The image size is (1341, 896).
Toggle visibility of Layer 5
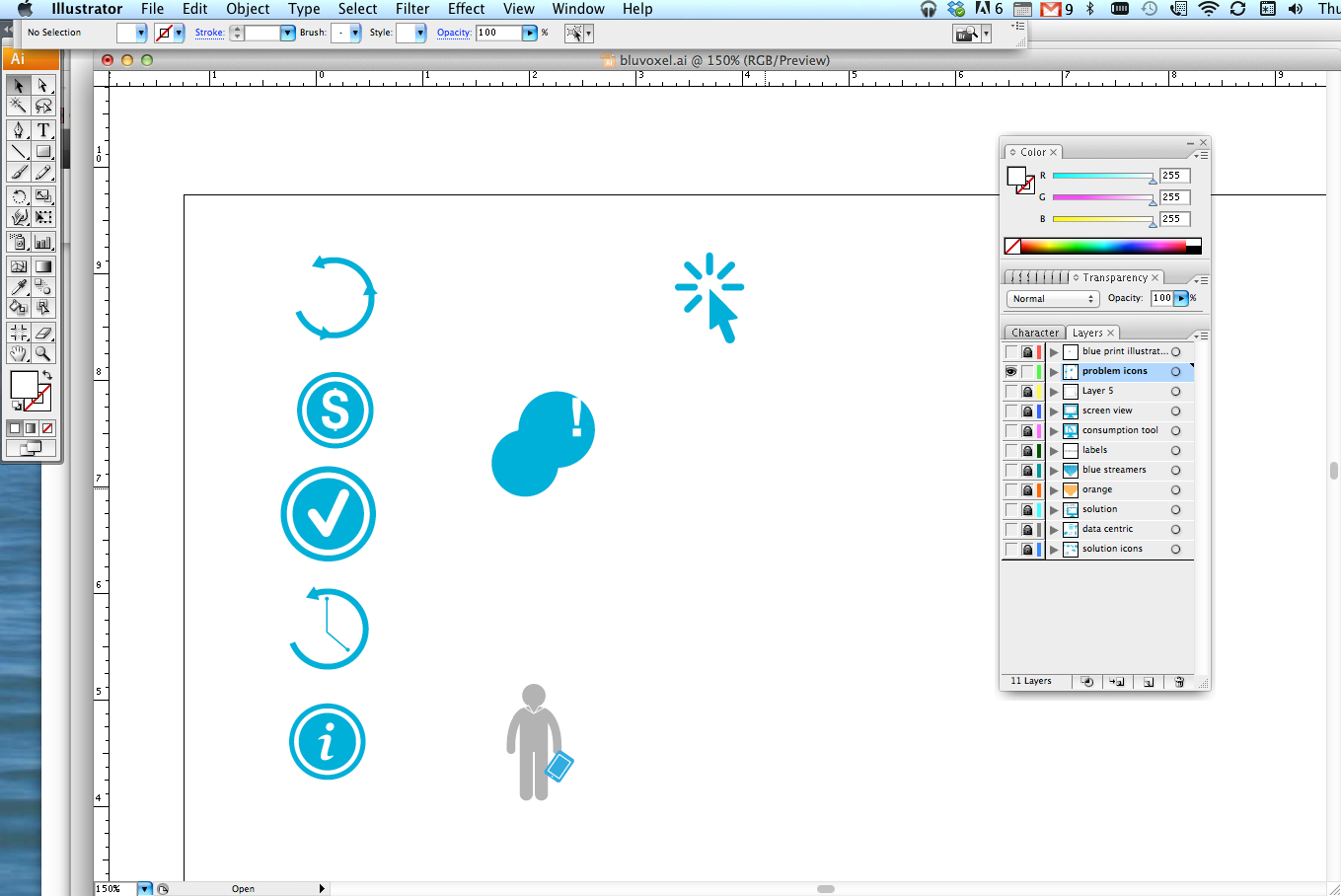[x=1010, y=392]
